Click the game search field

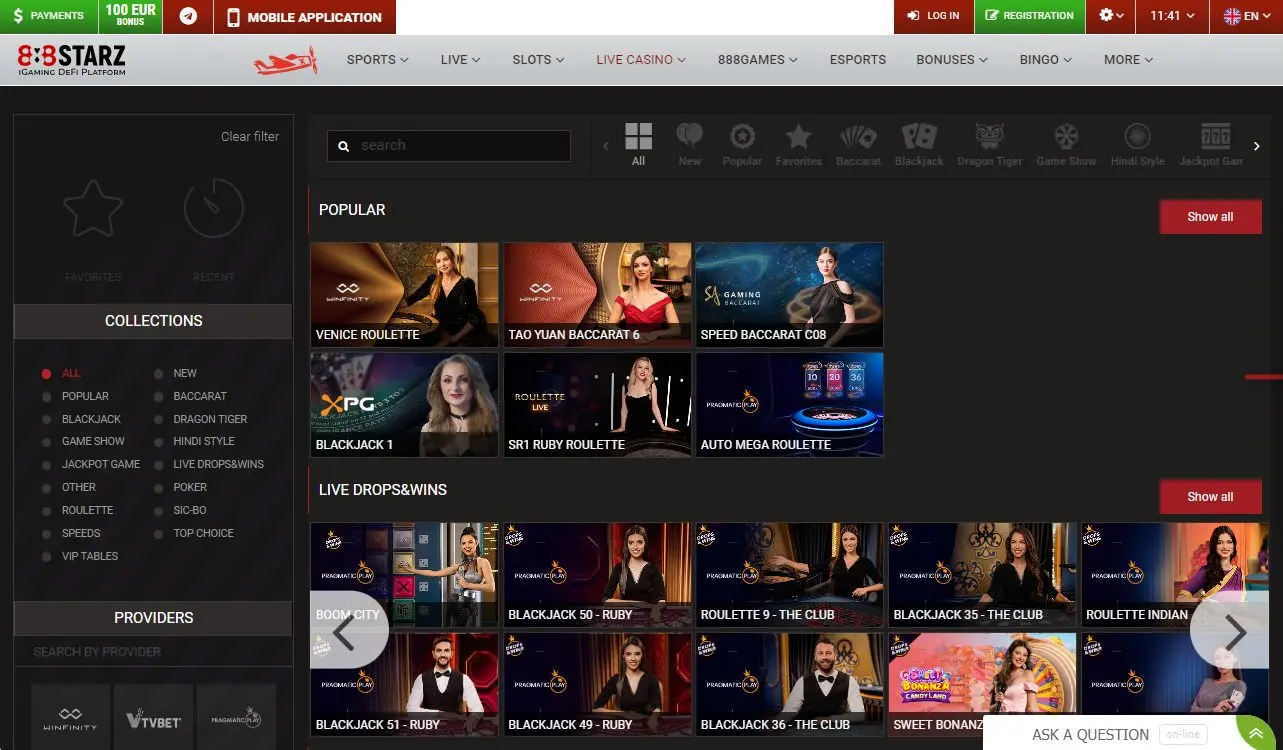coord(449,146)
